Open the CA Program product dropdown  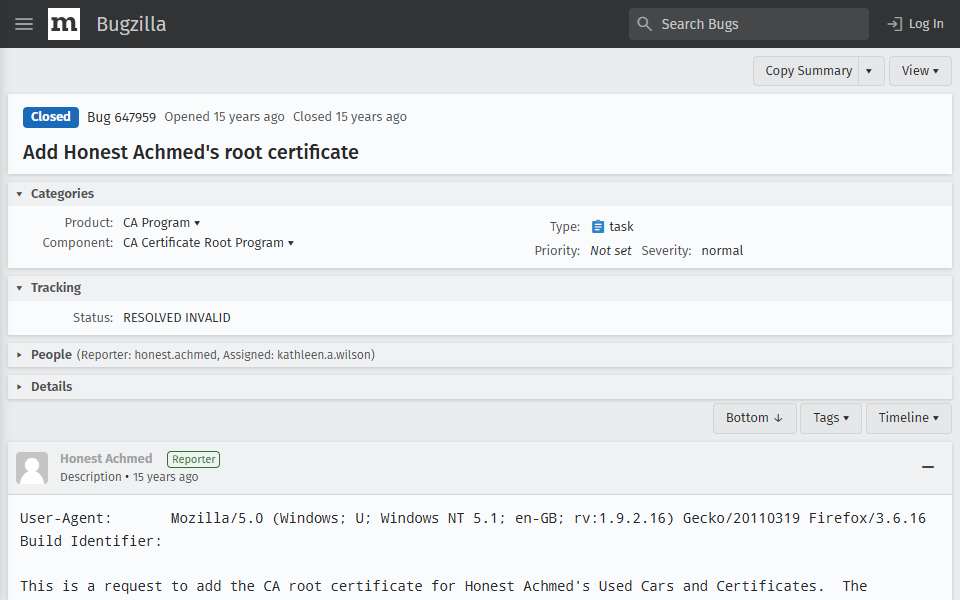[162, 223]
